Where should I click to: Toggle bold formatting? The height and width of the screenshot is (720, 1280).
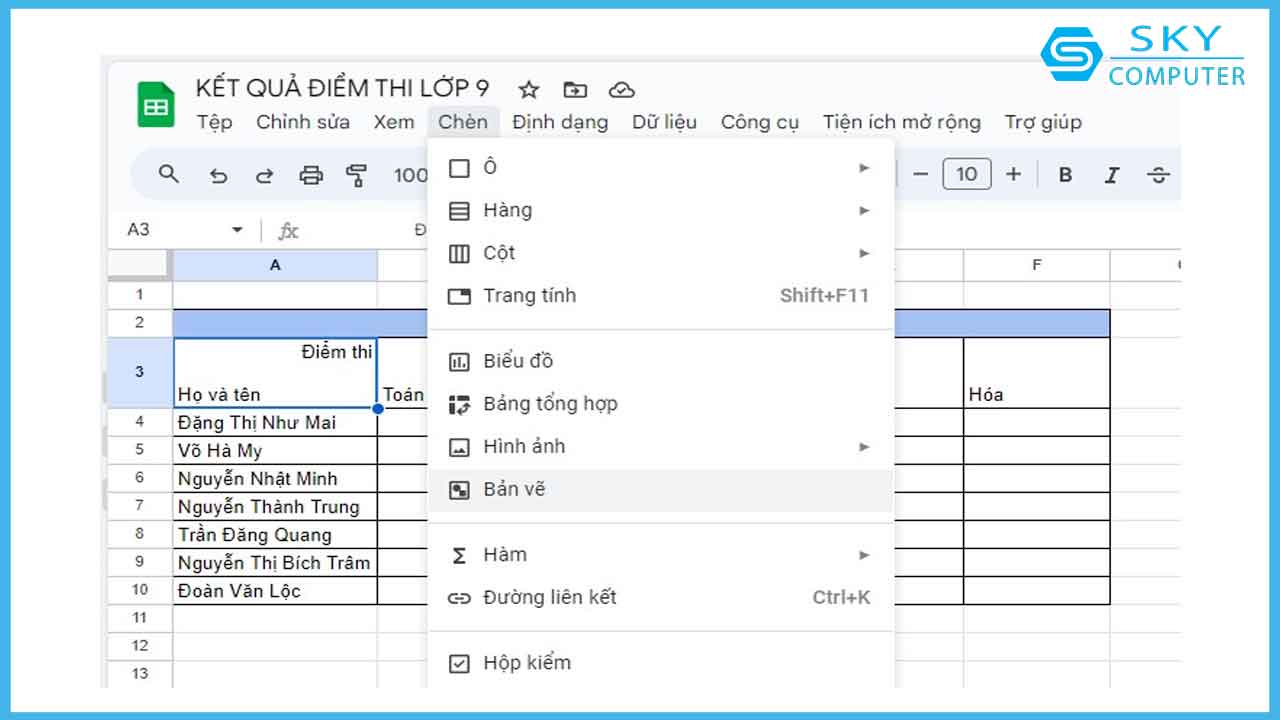(x=1065, y=175)
